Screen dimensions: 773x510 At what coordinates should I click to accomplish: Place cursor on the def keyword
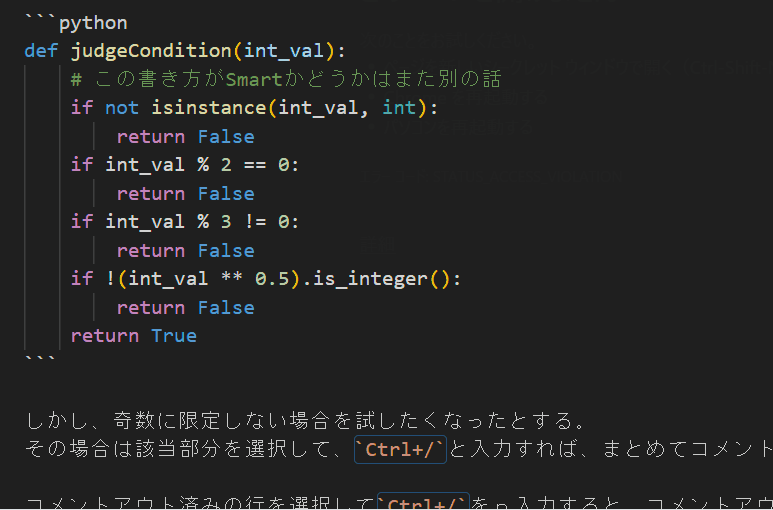(41, 50)
